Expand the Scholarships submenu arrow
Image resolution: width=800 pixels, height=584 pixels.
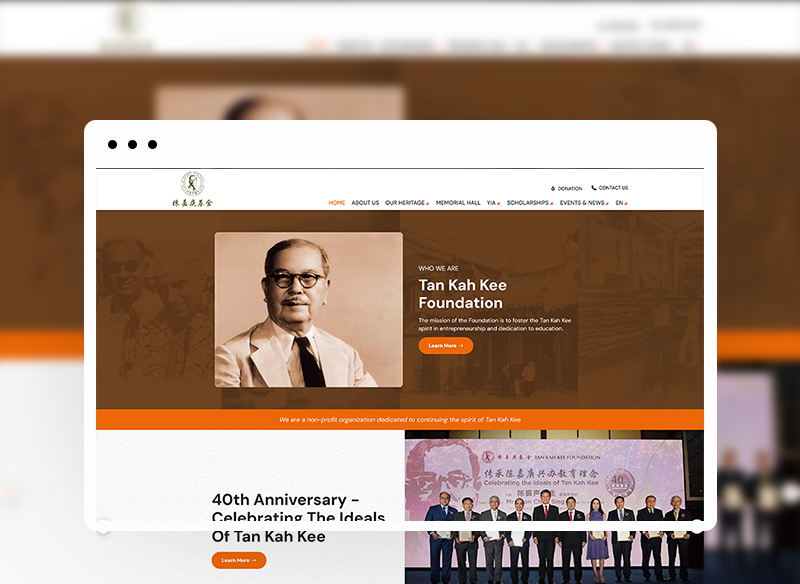(552, 204)
